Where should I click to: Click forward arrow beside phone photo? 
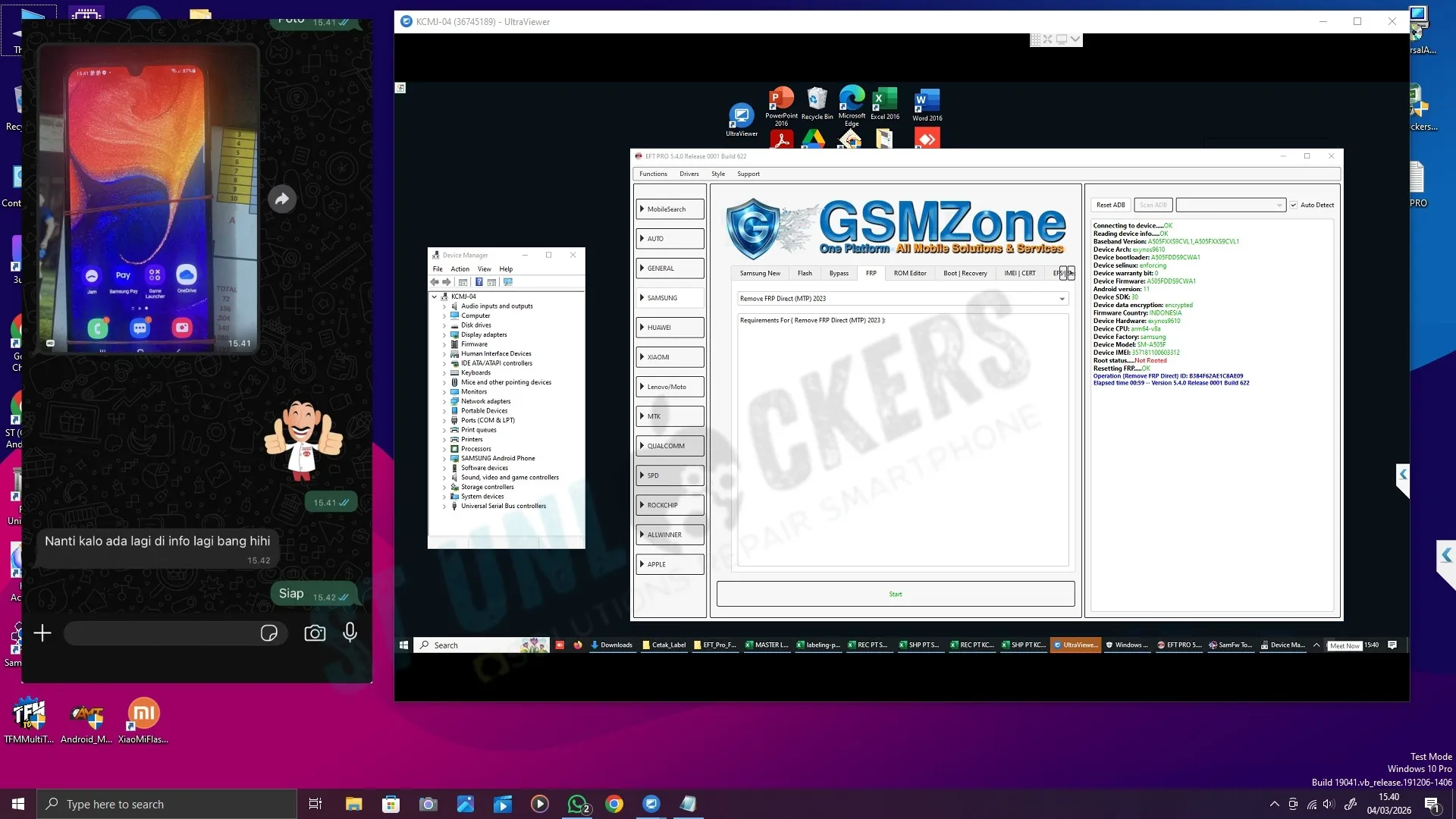(282, 199)
